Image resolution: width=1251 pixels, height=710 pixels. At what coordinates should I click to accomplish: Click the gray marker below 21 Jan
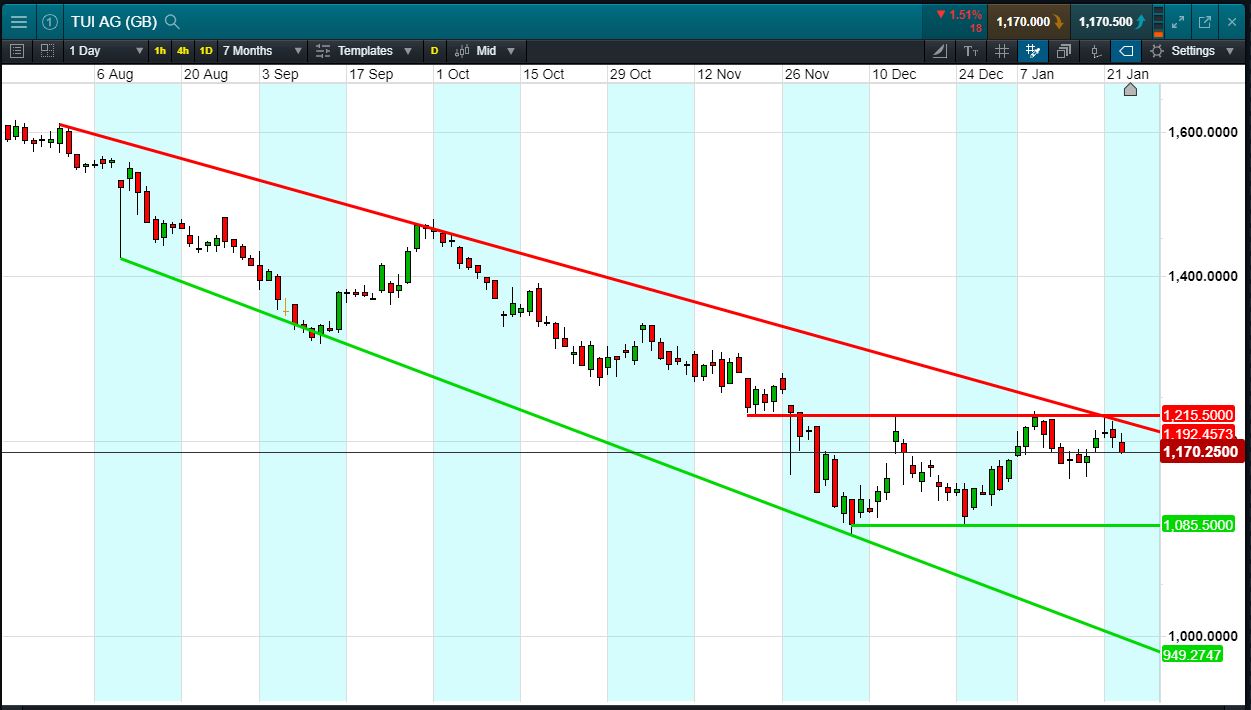(1130, 90)
